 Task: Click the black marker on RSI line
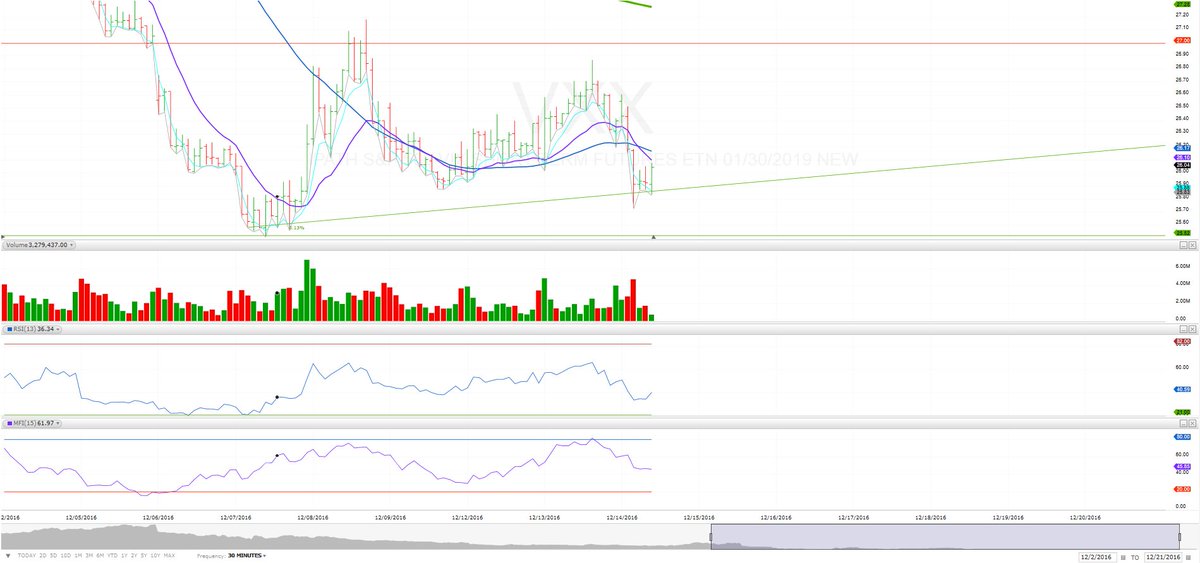[x=277, y=397]
